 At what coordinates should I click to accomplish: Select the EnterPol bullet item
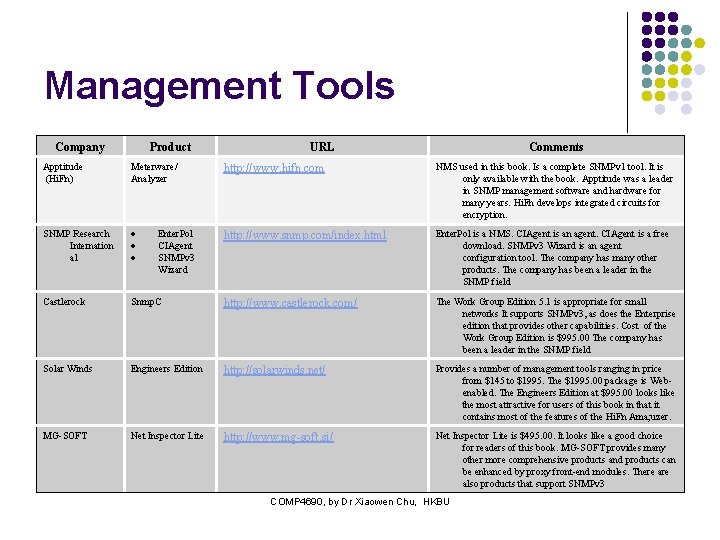tap(175, 233)
